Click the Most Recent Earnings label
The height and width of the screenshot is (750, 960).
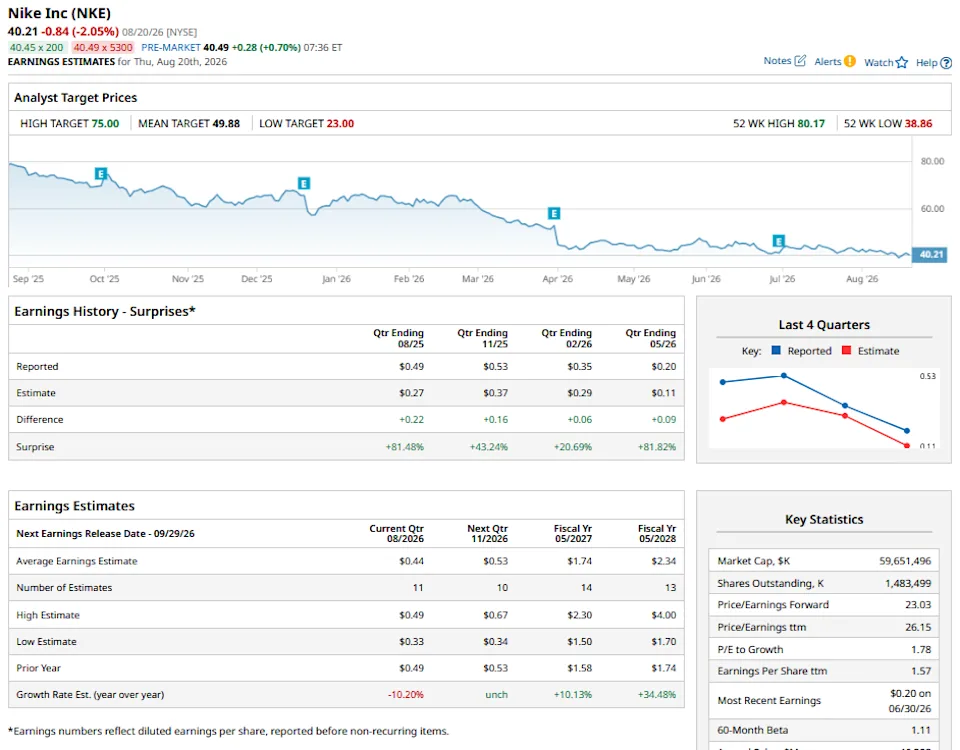[769, 700]
